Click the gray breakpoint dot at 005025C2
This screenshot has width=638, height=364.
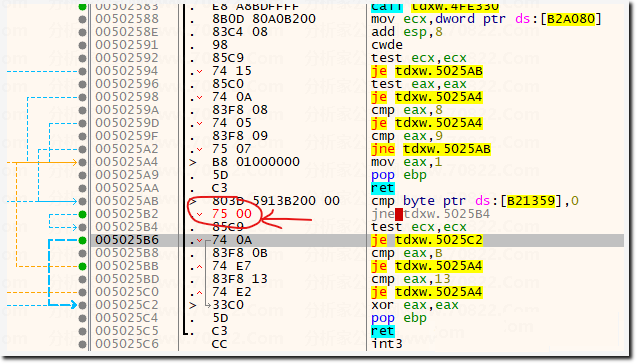point(83,305)
